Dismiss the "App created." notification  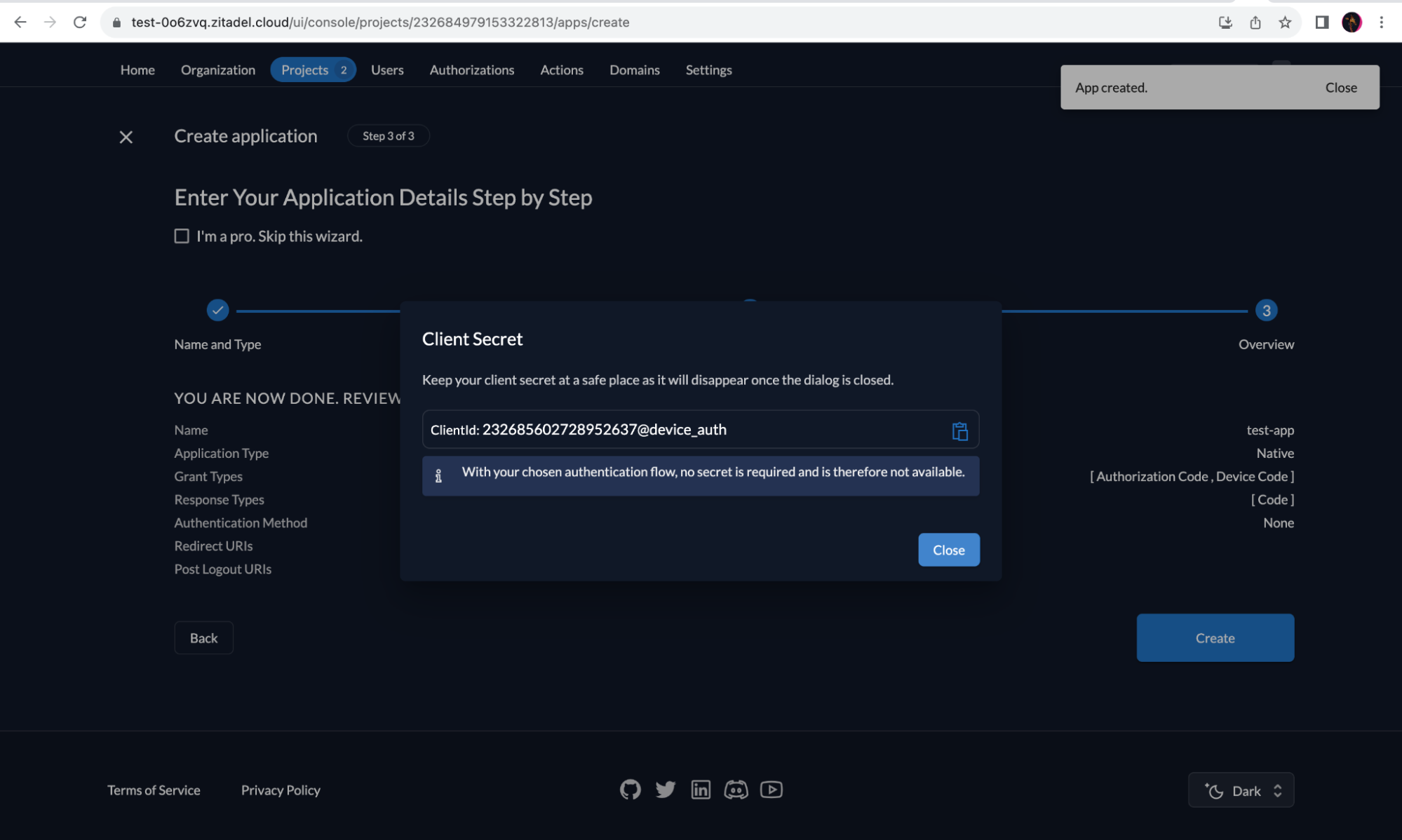[1340, 88]
